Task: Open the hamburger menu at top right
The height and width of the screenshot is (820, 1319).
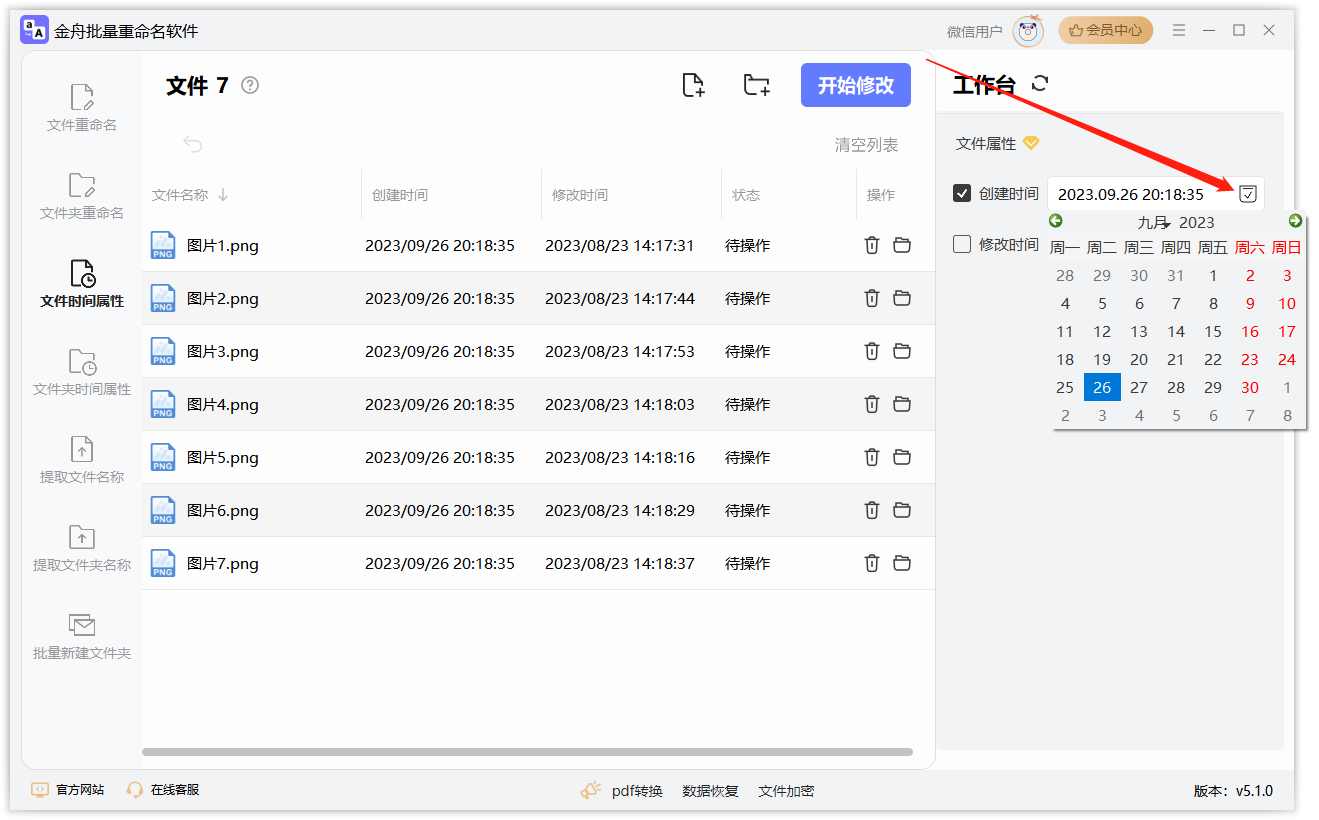Action: [1179, 30]
